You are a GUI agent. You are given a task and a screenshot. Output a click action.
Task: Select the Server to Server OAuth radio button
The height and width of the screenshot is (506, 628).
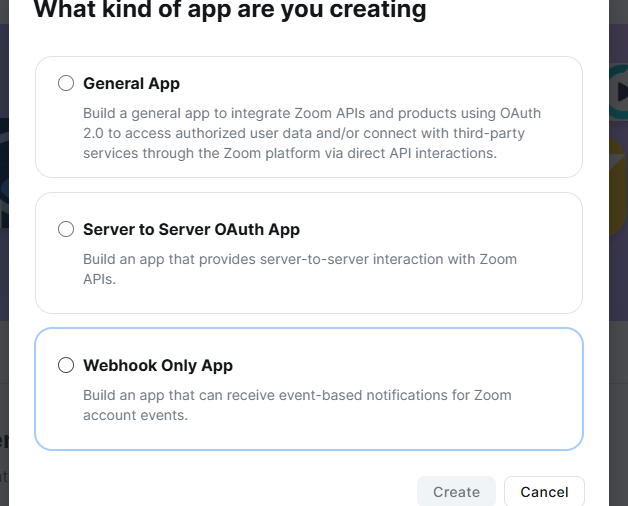pyautogui.click(x=66, y=229)
